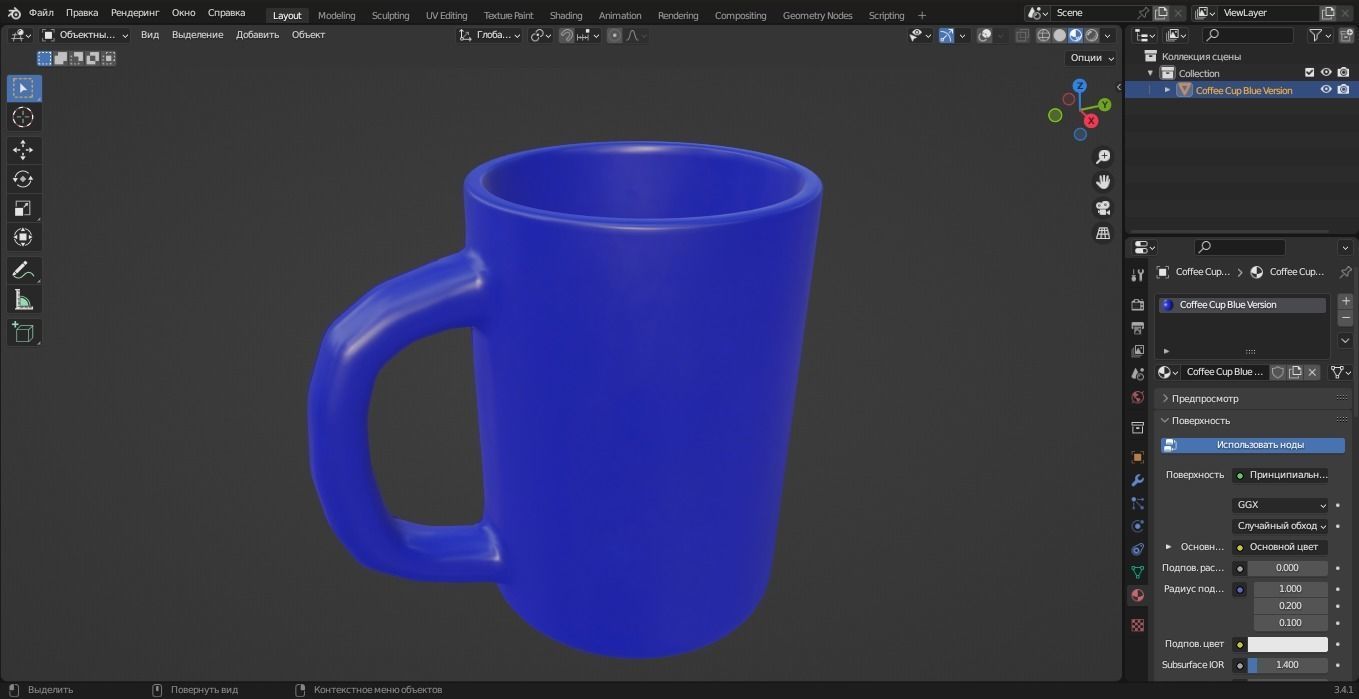Screen dimensions: 1359x699
Task: Switch to Modeling workspace tab
Action: pyautogui.click(x=336, y=15)
